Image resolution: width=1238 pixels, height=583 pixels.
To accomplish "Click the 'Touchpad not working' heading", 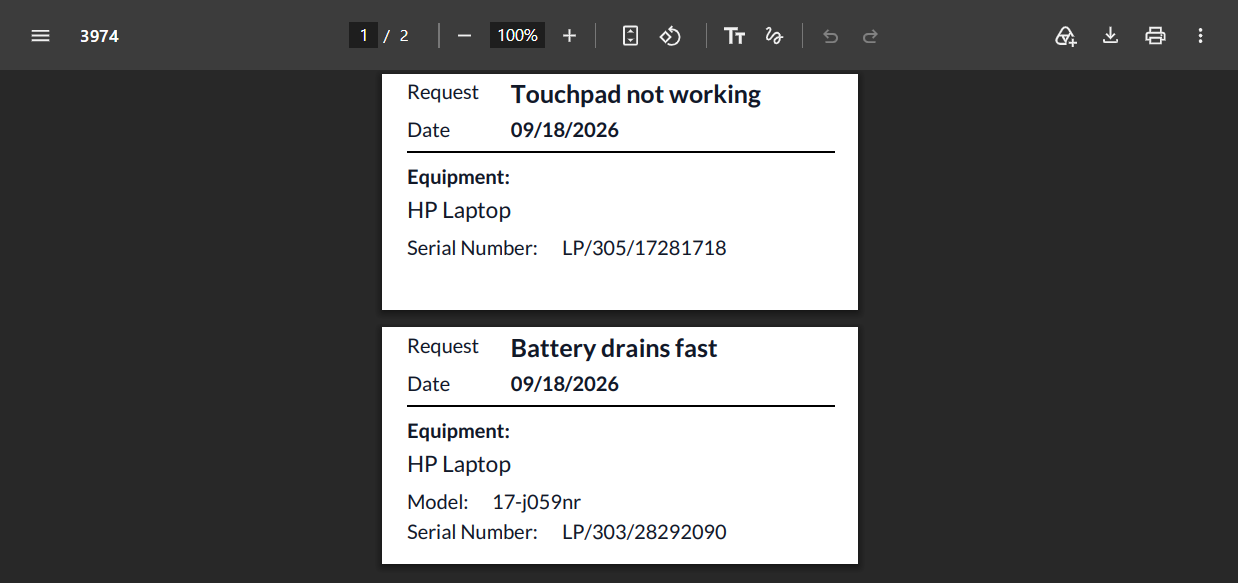I will (x=636, y=95).
